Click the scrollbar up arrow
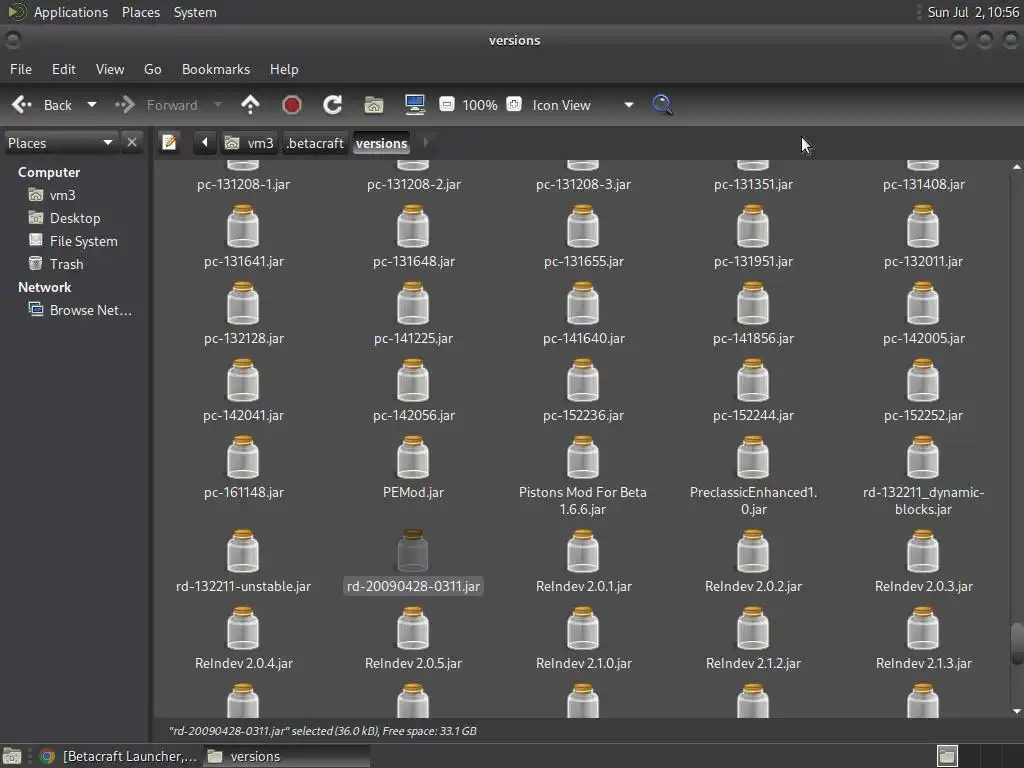Screen dimensions: 1024x768 pos(1017,167)
